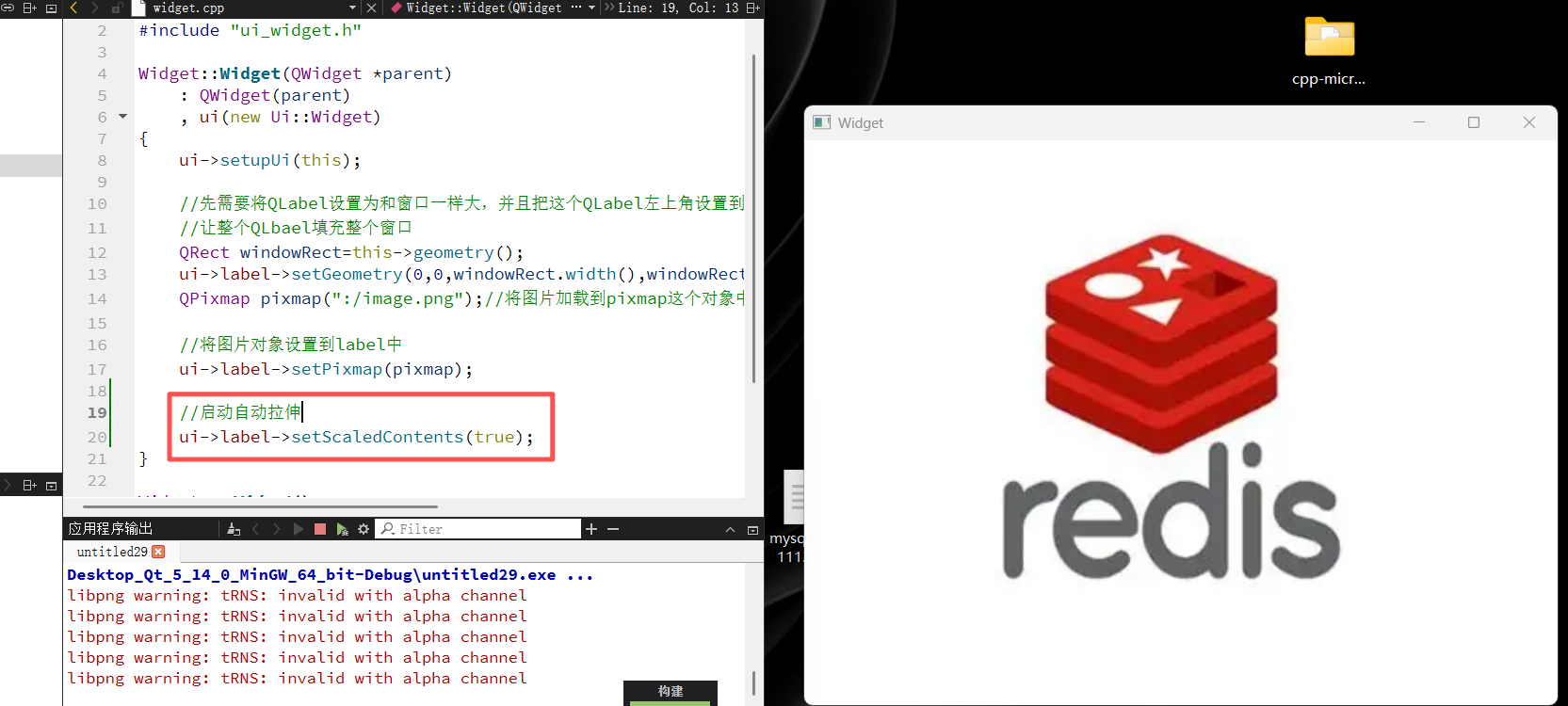Click the //启动自动拉伸 comment on line 19
Image resolution: width=1568 pixels, height=706 pixels.
pyautogui.click(x=240, y=412)
